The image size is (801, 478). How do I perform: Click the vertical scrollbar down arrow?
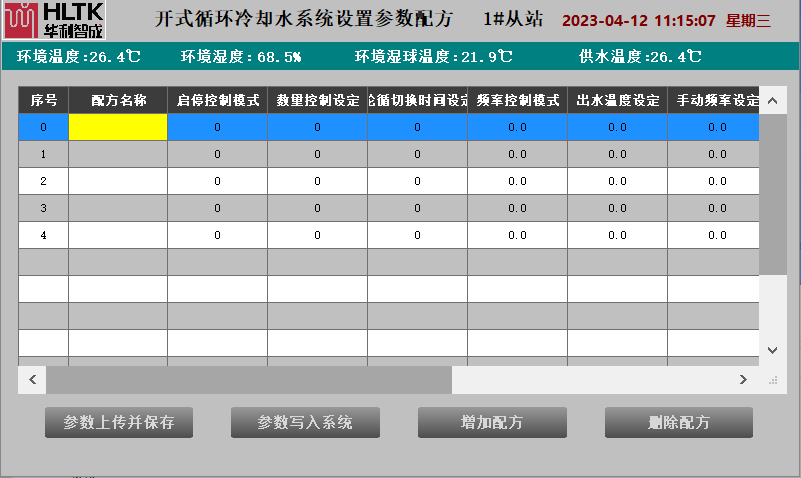pyautogui.click(x=772, y=349)
